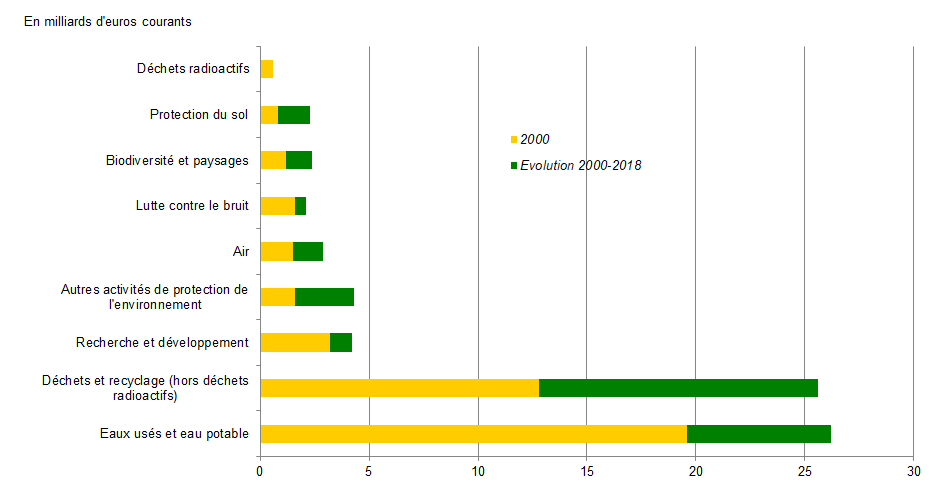The height and width of the screenshot is (489, 942).
Task: Click the 'Air' category axis label
Action: click(240, 251)
